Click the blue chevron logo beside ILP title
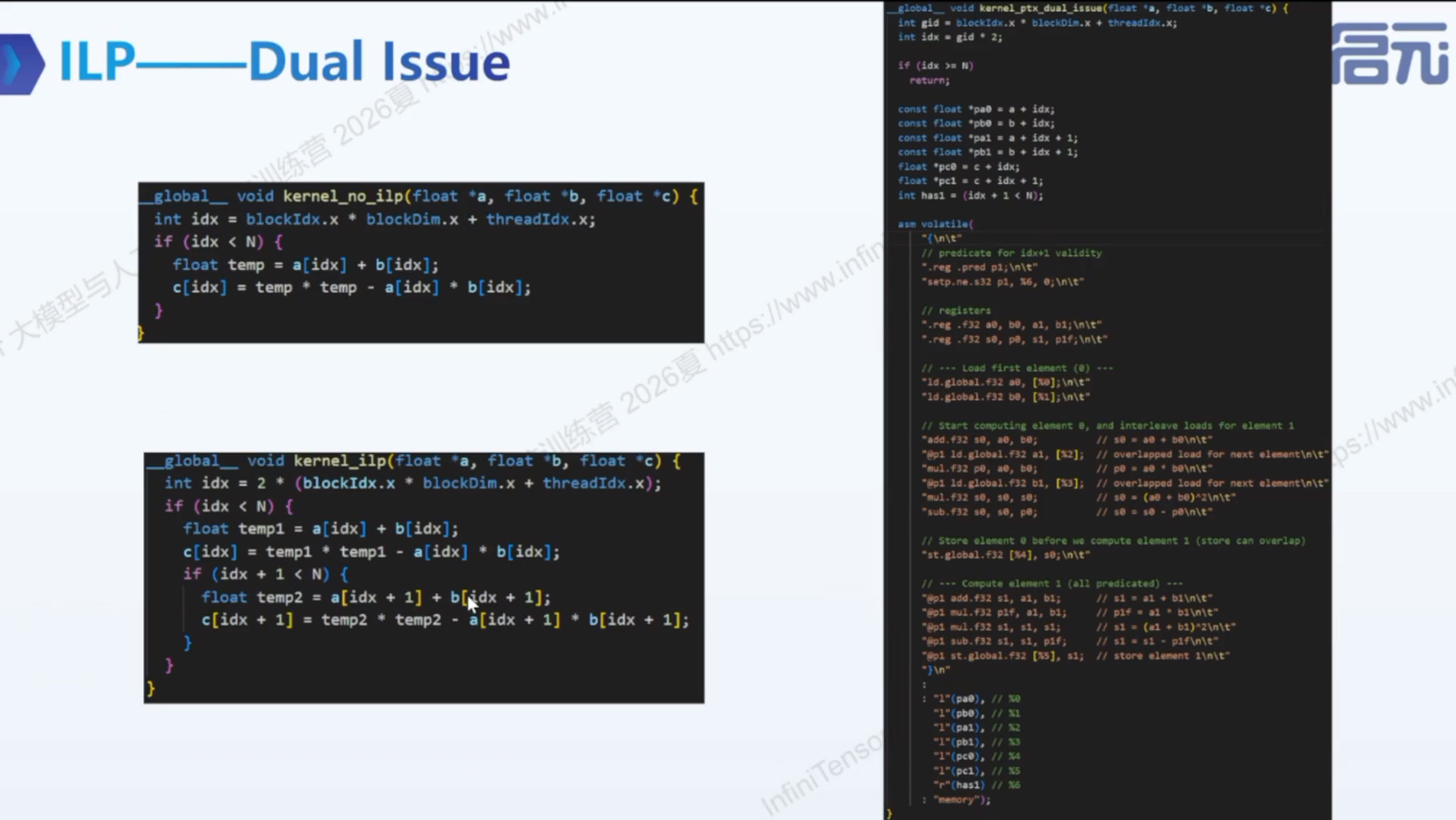The height and width of the screenshot is (820, 1456). (x=21, y=64)
